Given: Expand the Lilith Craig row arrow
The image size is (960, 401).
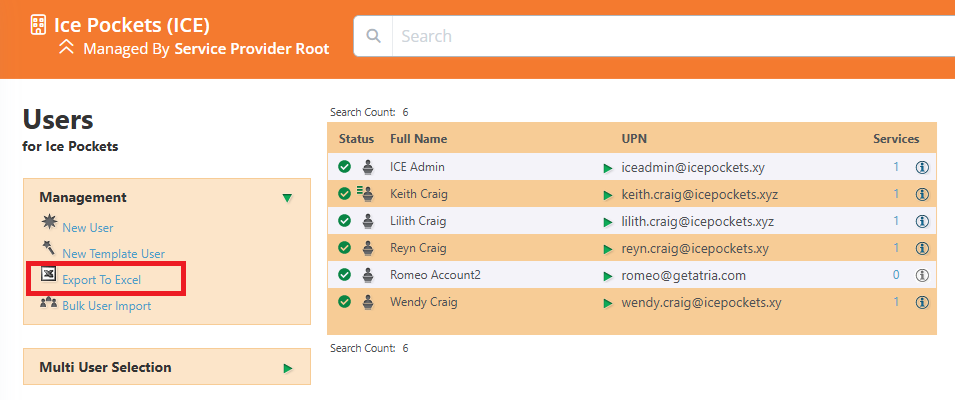Looking at the screenshot, I should click(608, 222).
